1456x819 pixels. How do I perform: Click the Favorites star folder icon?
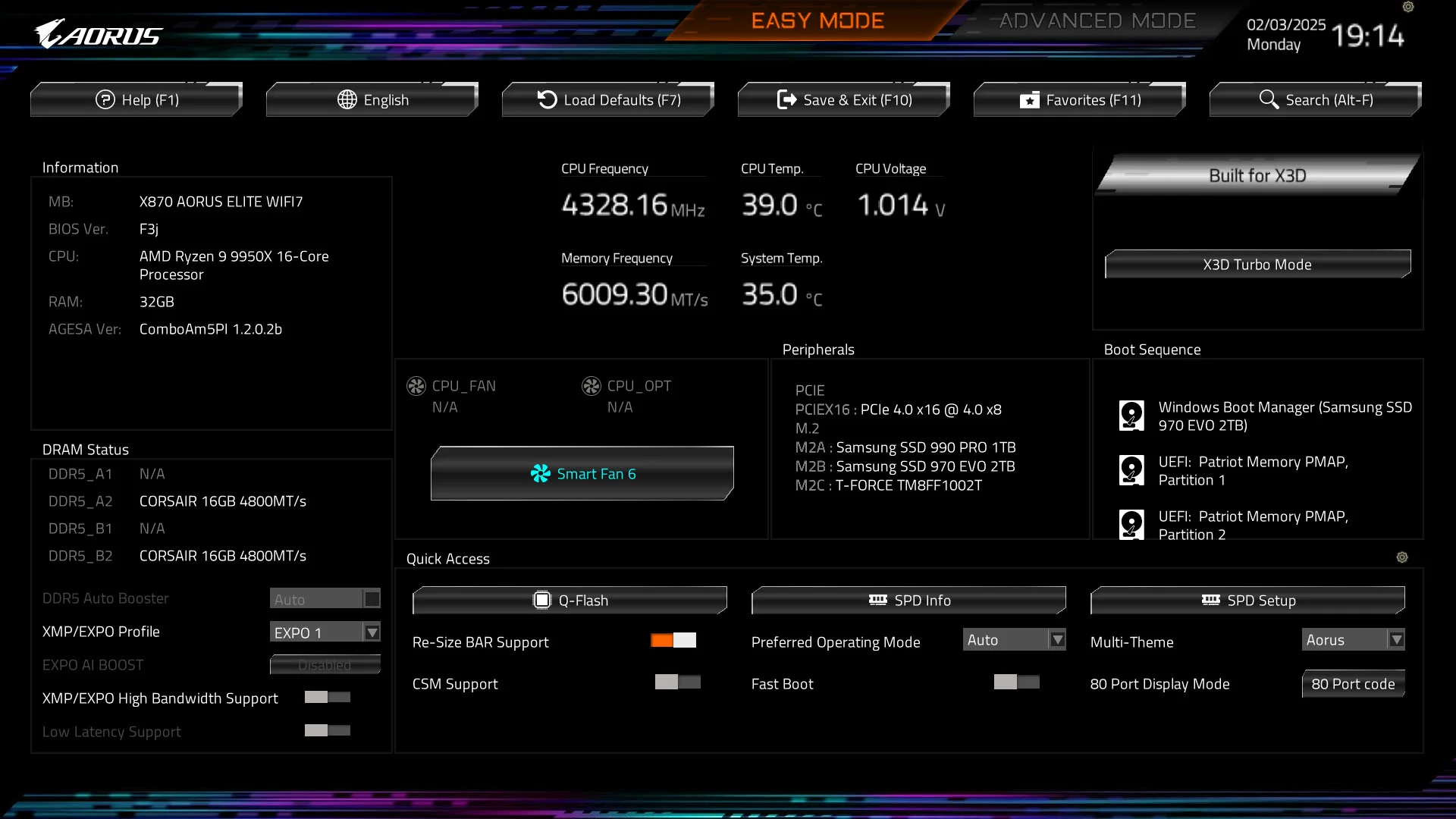pos(1029,100)
